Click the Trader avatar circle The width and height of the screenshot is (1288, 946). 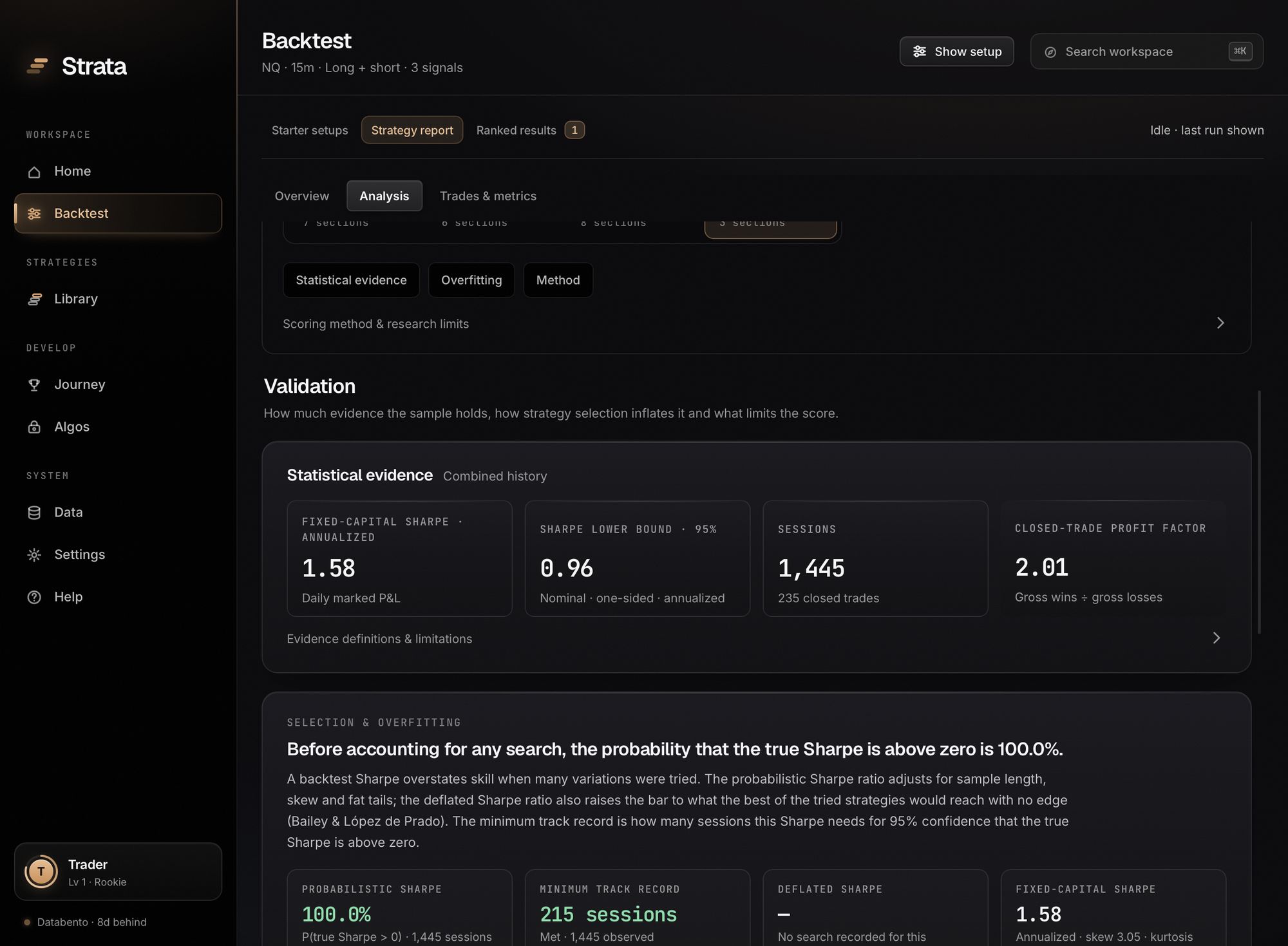point(41,872)
